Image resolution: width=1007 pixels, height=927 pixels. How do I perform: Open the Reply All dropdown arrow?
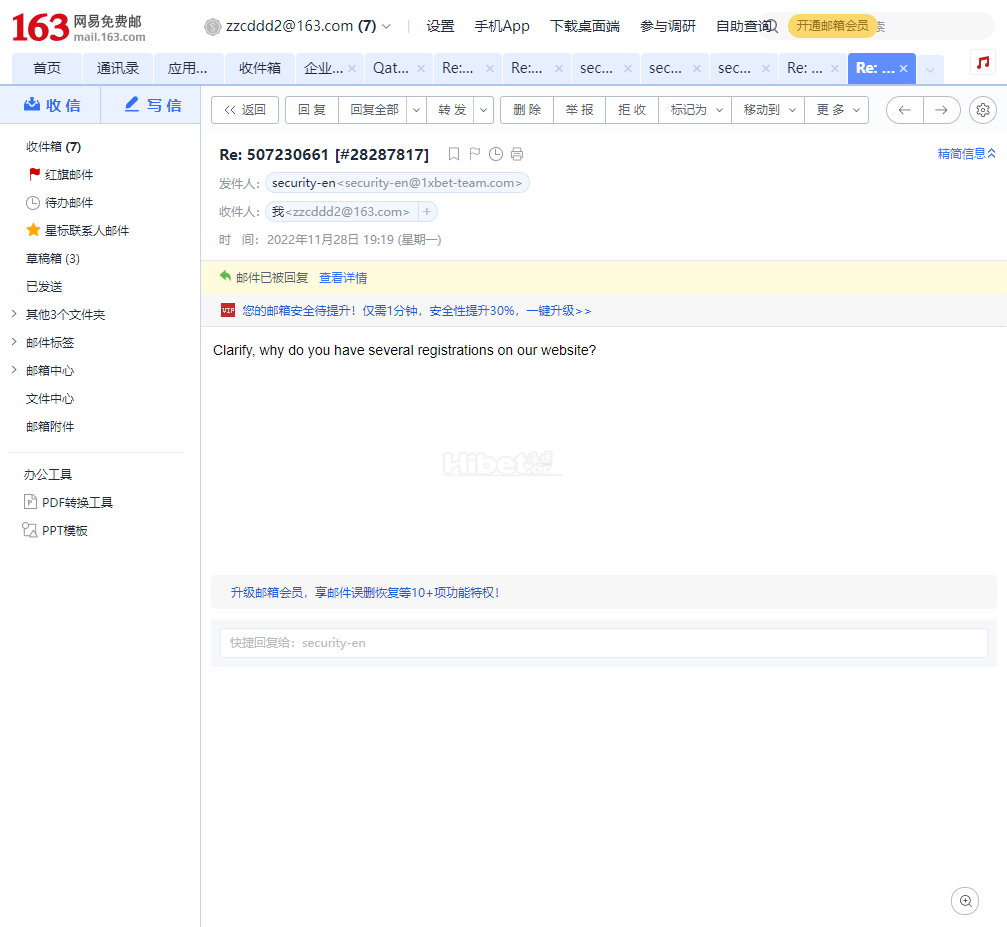click(417, 110)
